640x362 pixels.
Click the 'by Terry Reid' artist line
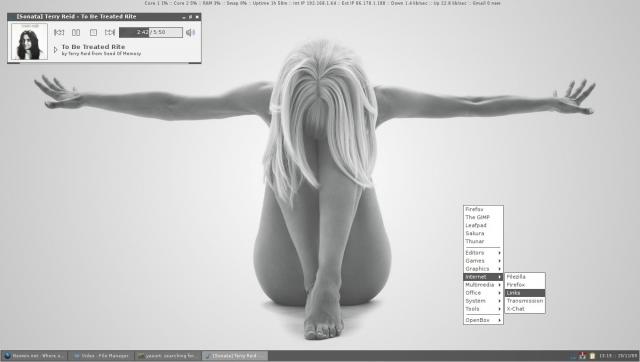101,53
